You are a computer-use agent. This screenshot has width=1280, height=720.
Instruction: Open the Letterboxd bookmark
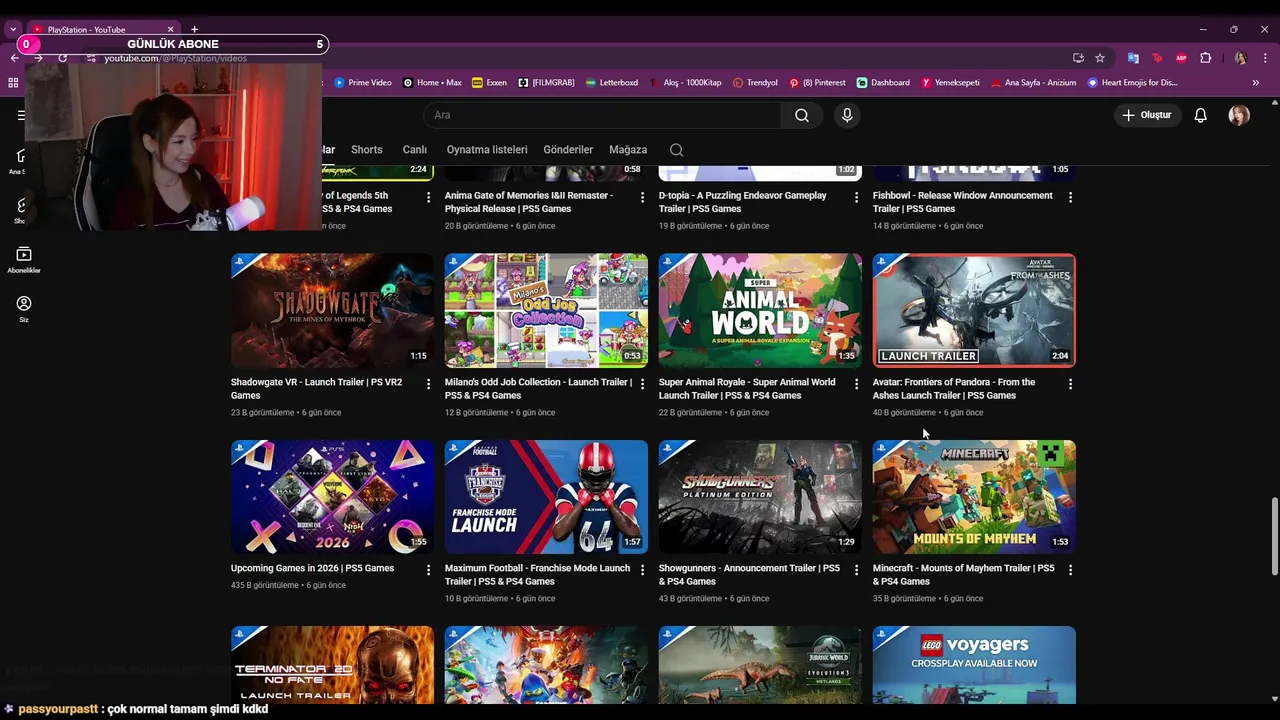pos(611,83)
